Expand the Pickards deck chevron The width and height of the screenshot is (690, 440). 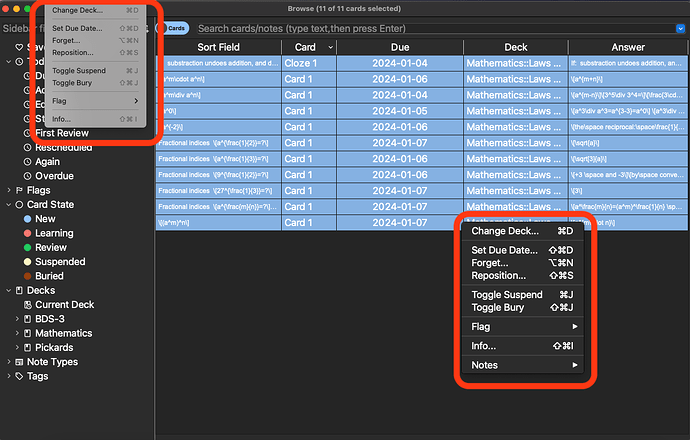pyautogui.click(x=17, y=348)
